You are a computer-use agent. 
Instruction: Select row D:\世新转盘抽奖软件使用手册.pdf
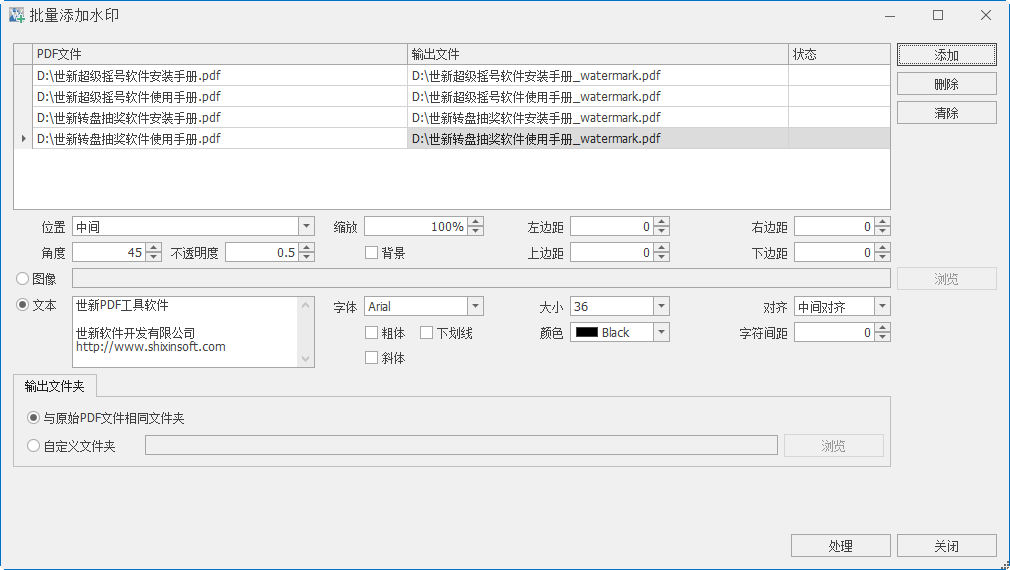pos(220,138)
